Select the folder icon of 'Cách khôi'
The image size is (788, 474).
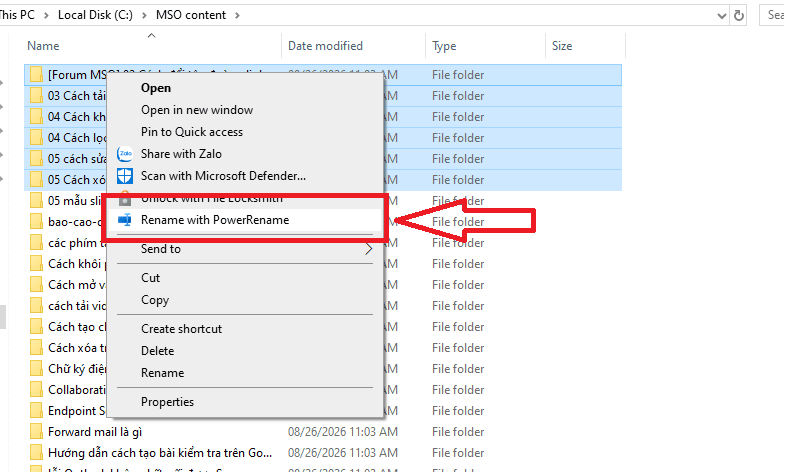[x=36, y=264]
